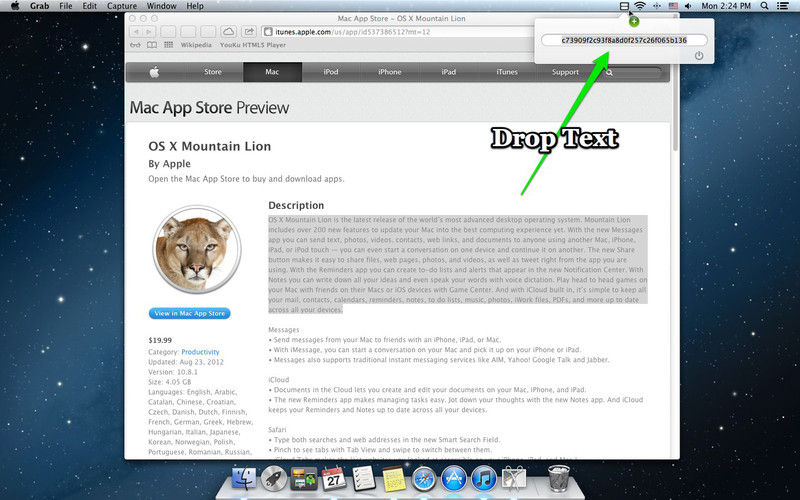Open Calendar from the Dock
The width and height of the screenshot is (800, 500).
tap(334, 479)
